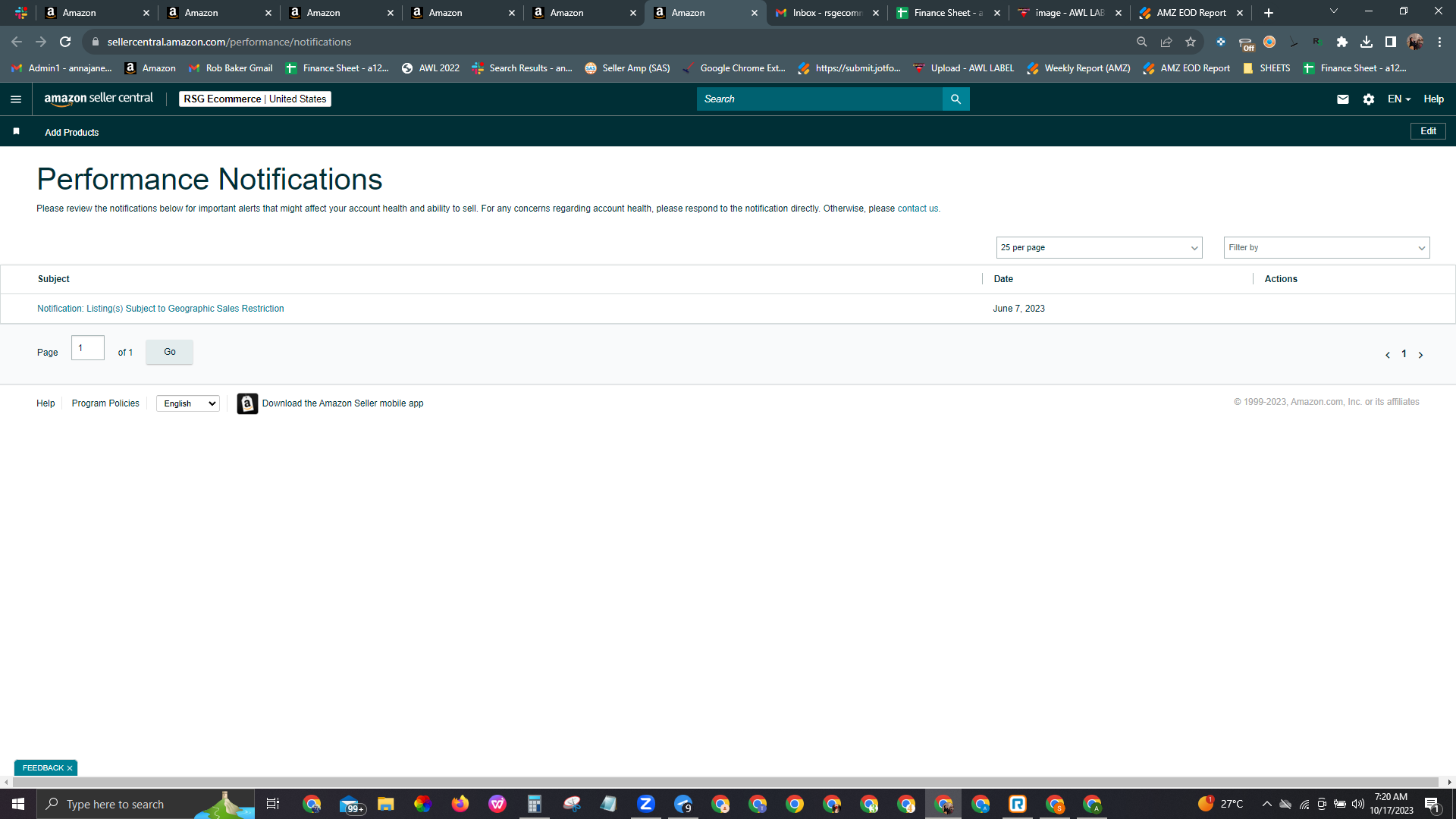Click the bookmark flag icon beside Add Products
Viewport: 1456px width, 819px height.
16,132
